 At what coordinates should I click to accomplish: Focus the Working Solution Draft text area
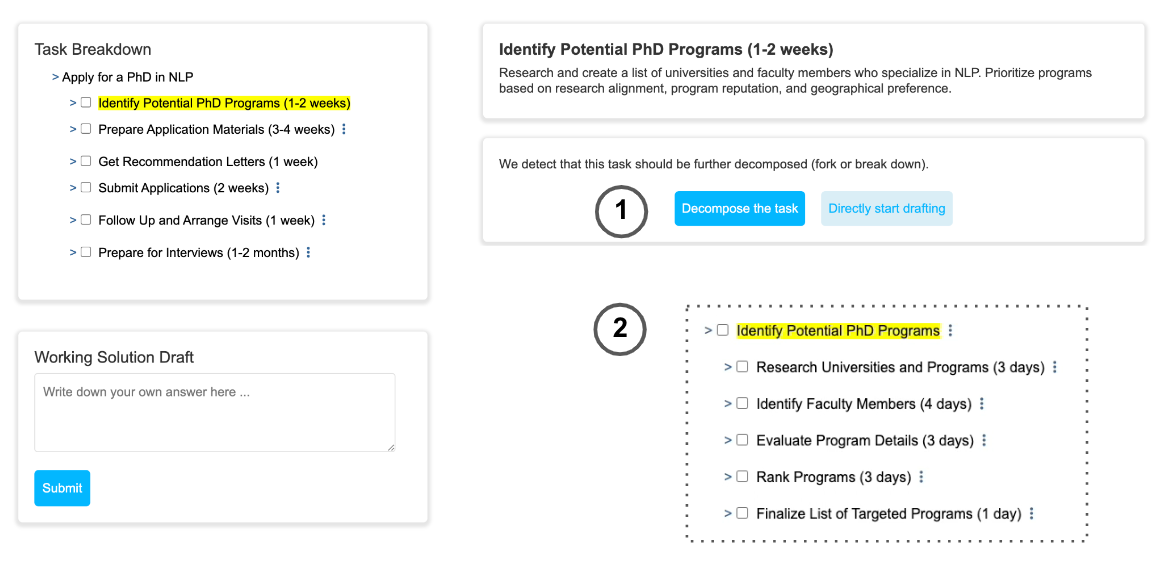click(214, 412)
